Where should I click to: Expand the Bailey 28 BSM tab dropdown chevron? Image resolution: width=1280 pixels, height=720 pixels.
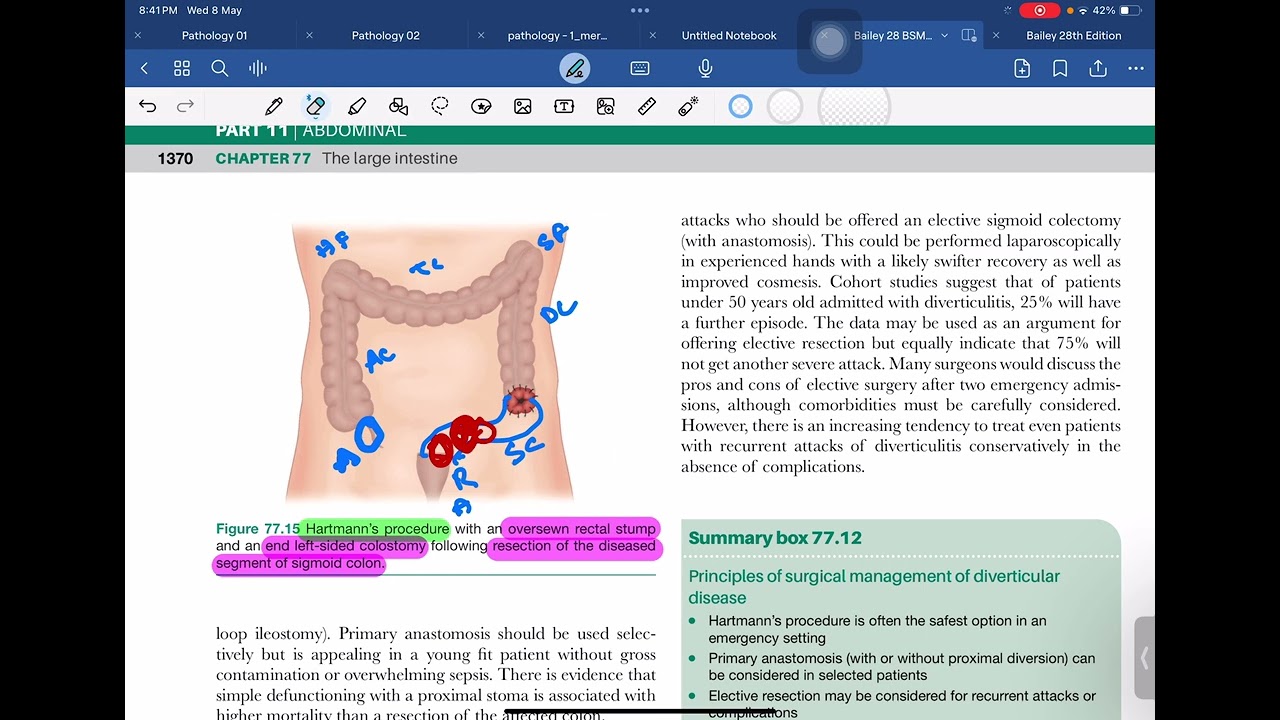pyautogui.click(x=944, y=35)
